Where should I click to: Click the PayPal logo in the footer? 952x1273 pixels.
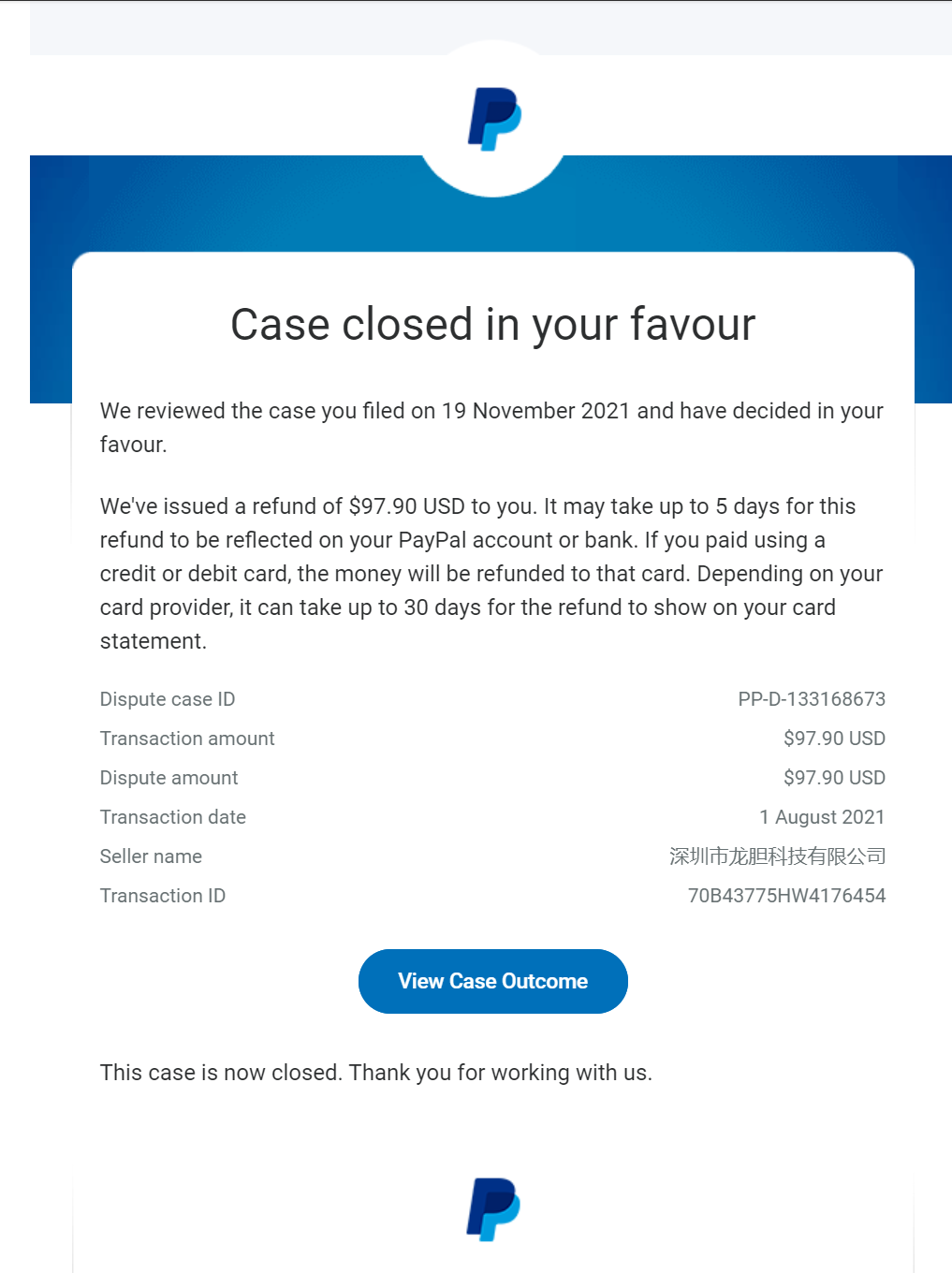[x=493, y=1208]
